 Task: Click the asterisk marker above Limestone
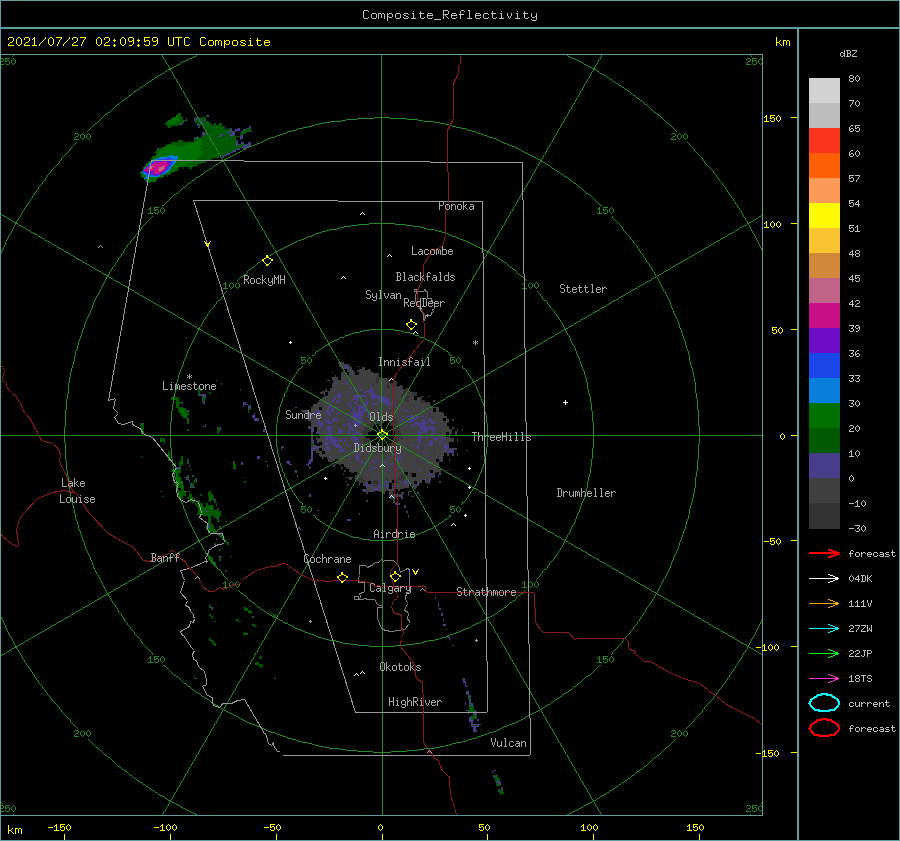click(189, 377)
